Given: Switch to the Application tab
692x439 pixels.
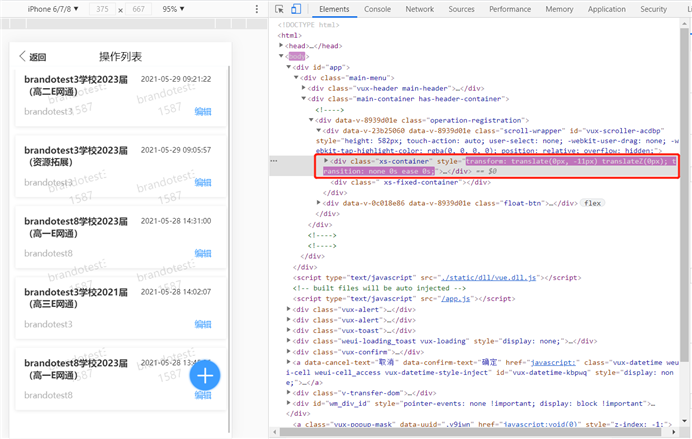Looking at the screenshot, I should tap(606, 9).
